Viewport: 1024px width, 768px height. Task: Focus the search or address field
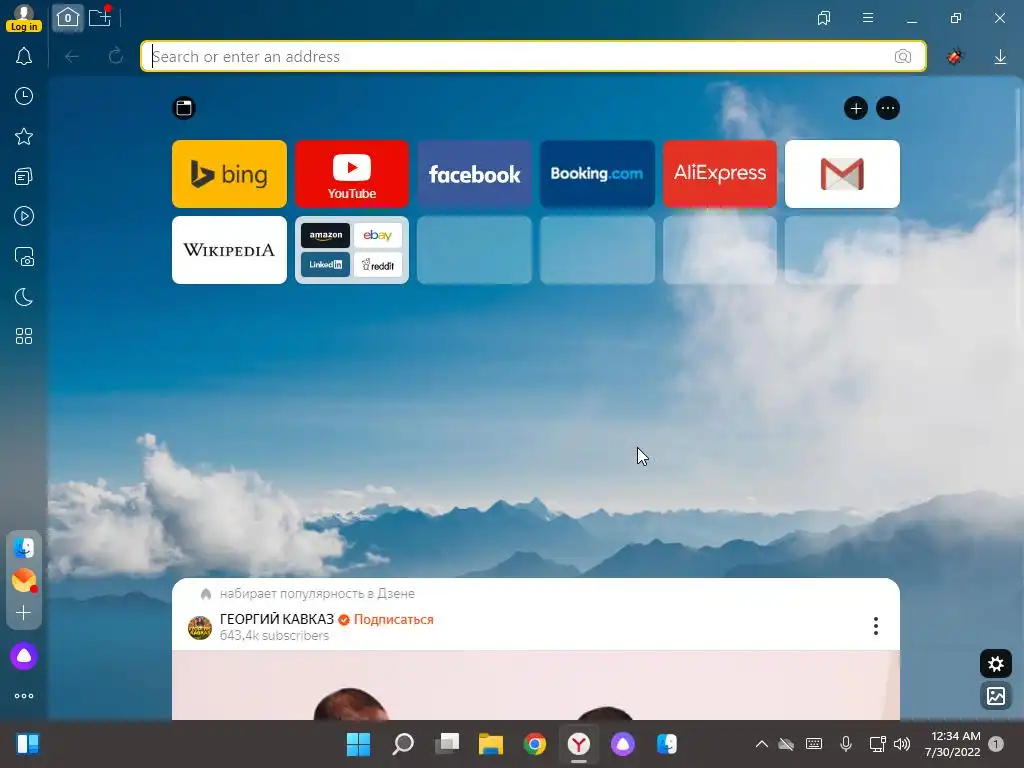click(x=533, y=57)
